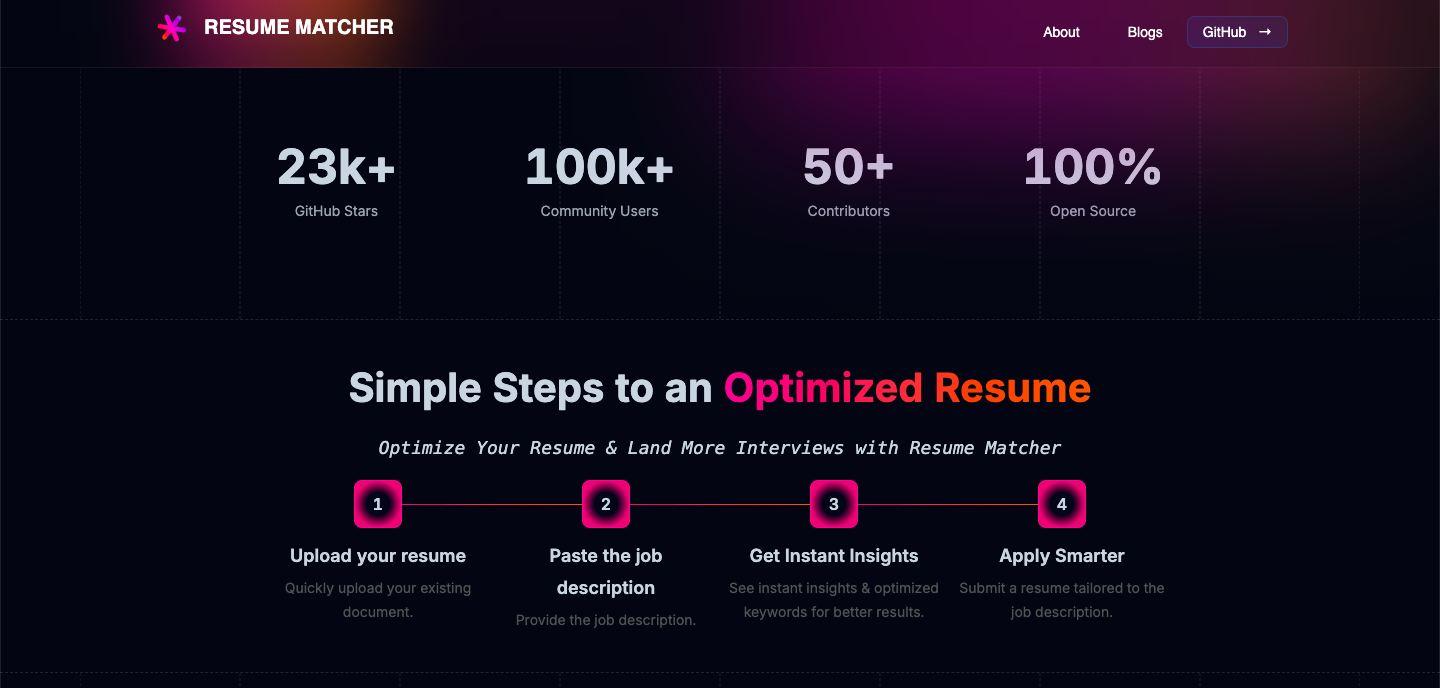
Task: Click the Contributors label
Action: pyautogui.click(x=848, y=211)
